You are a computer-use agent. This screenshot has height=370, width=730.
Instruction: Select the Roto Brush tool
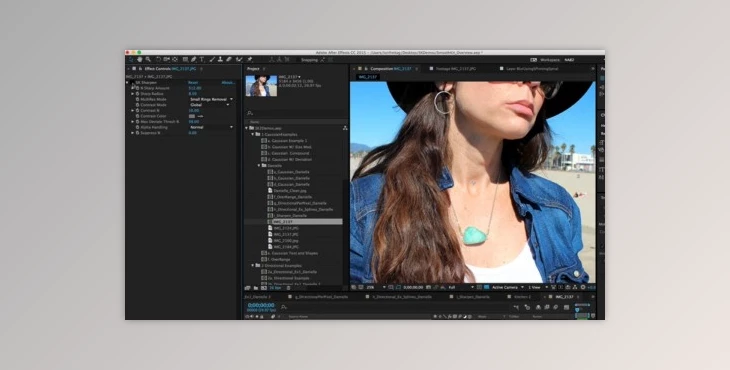(239, 60)
